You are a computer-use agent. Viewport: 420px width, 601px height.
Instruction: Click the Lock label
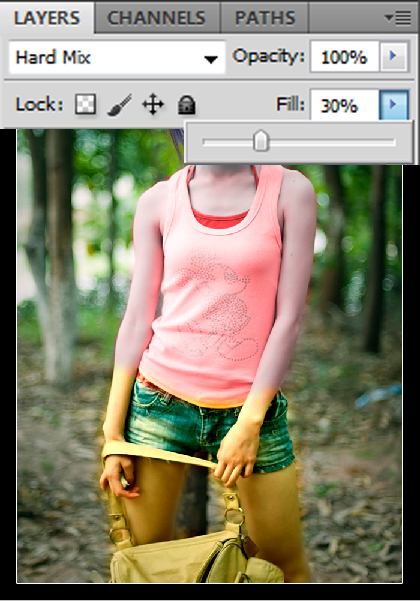(39, 104)
